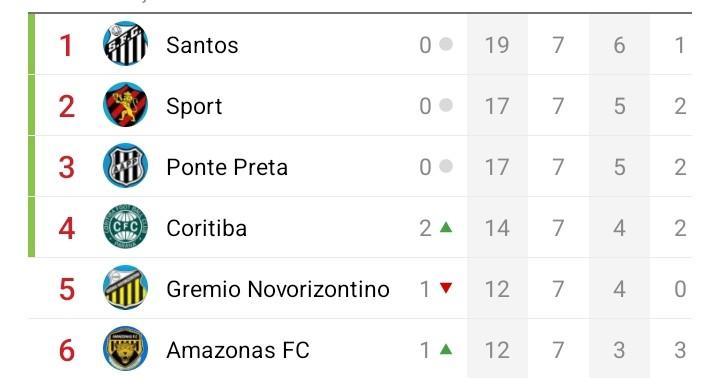The width and height of the screenshot is (720, 378).
Task: Click the Gremio Novorizontino crest
Action: (x=125, y=288)
